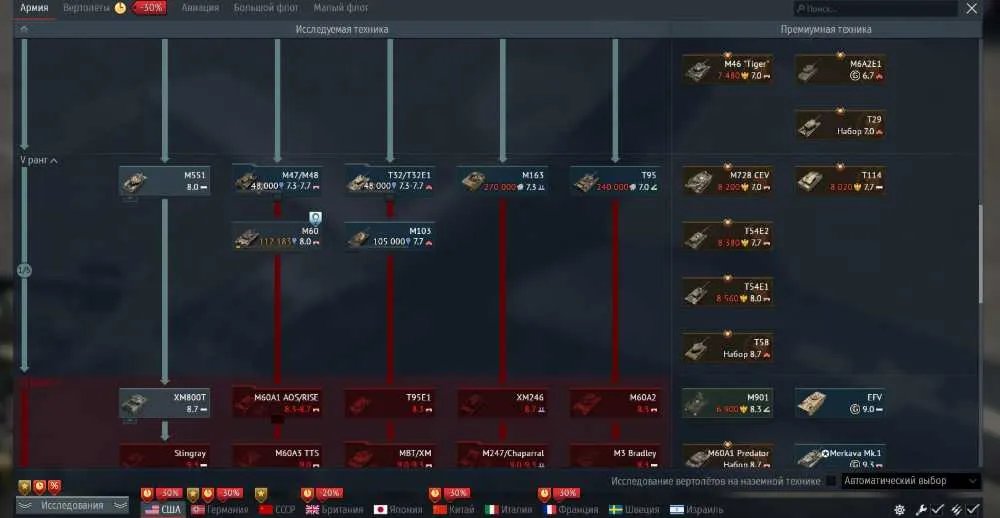Select the EFV premium card

(840, 403)
